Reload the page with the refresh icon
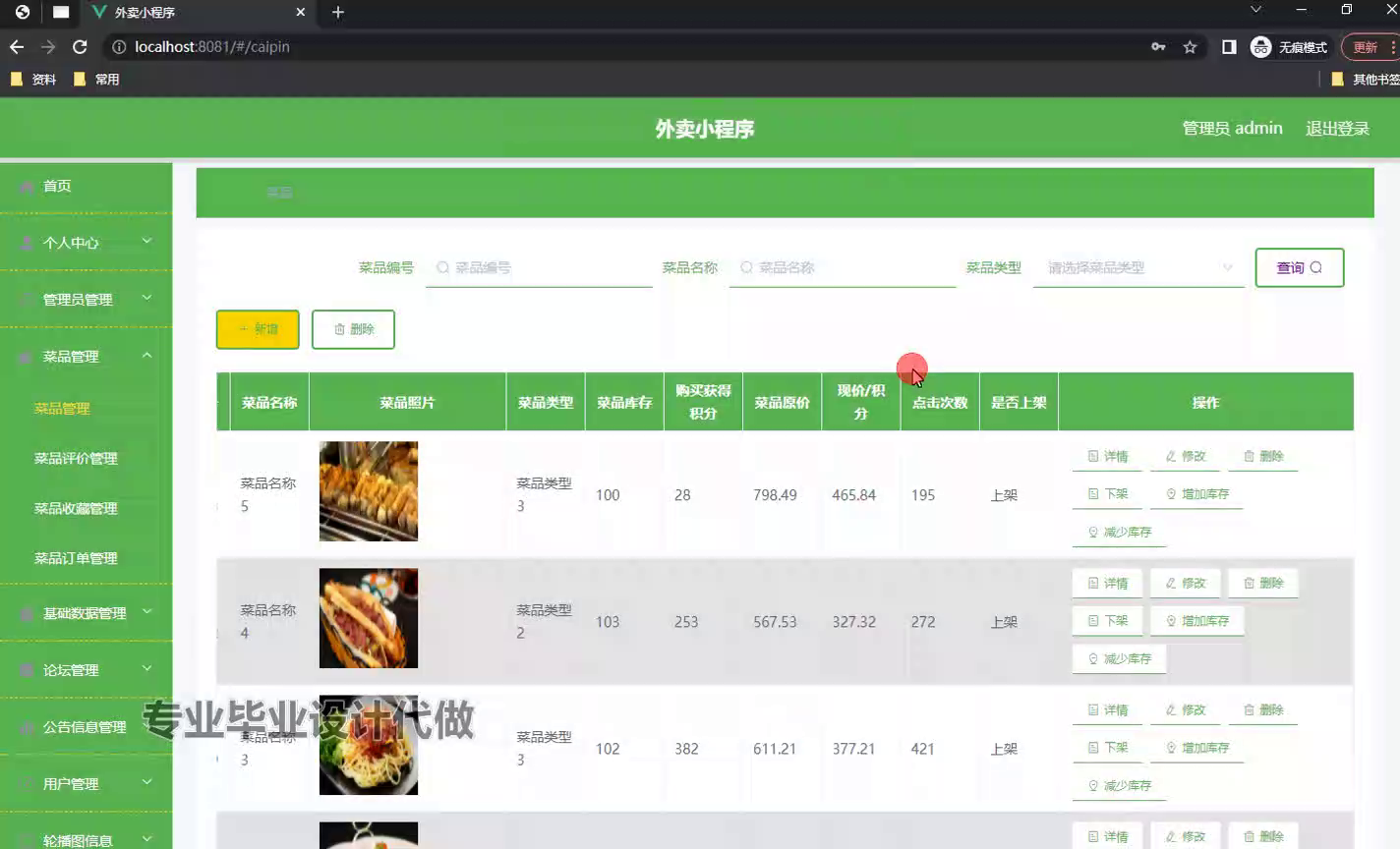The height and width of the screenshot is (849, 1400). 81,47
